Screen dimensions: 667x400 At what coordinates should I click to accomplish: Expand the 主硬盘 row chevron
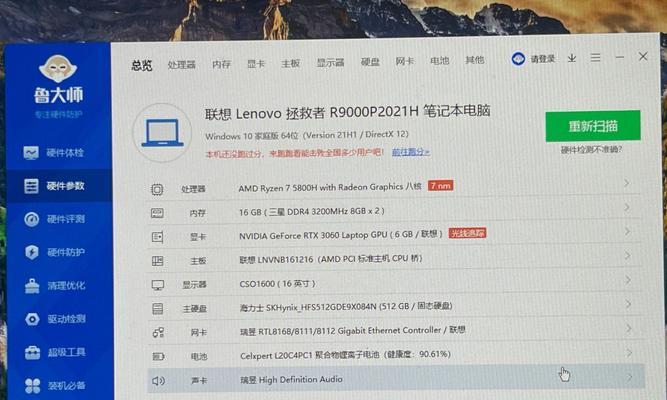[628, 304]
